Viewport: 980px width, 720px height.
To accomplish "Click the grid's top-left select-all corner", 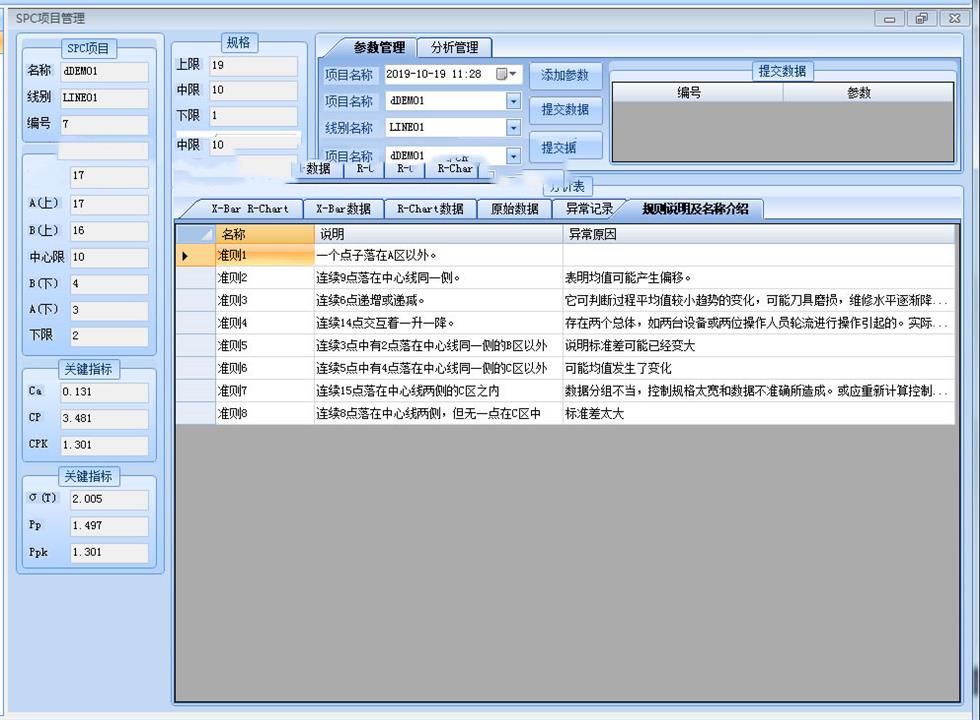I will click(x=195, y=234).
